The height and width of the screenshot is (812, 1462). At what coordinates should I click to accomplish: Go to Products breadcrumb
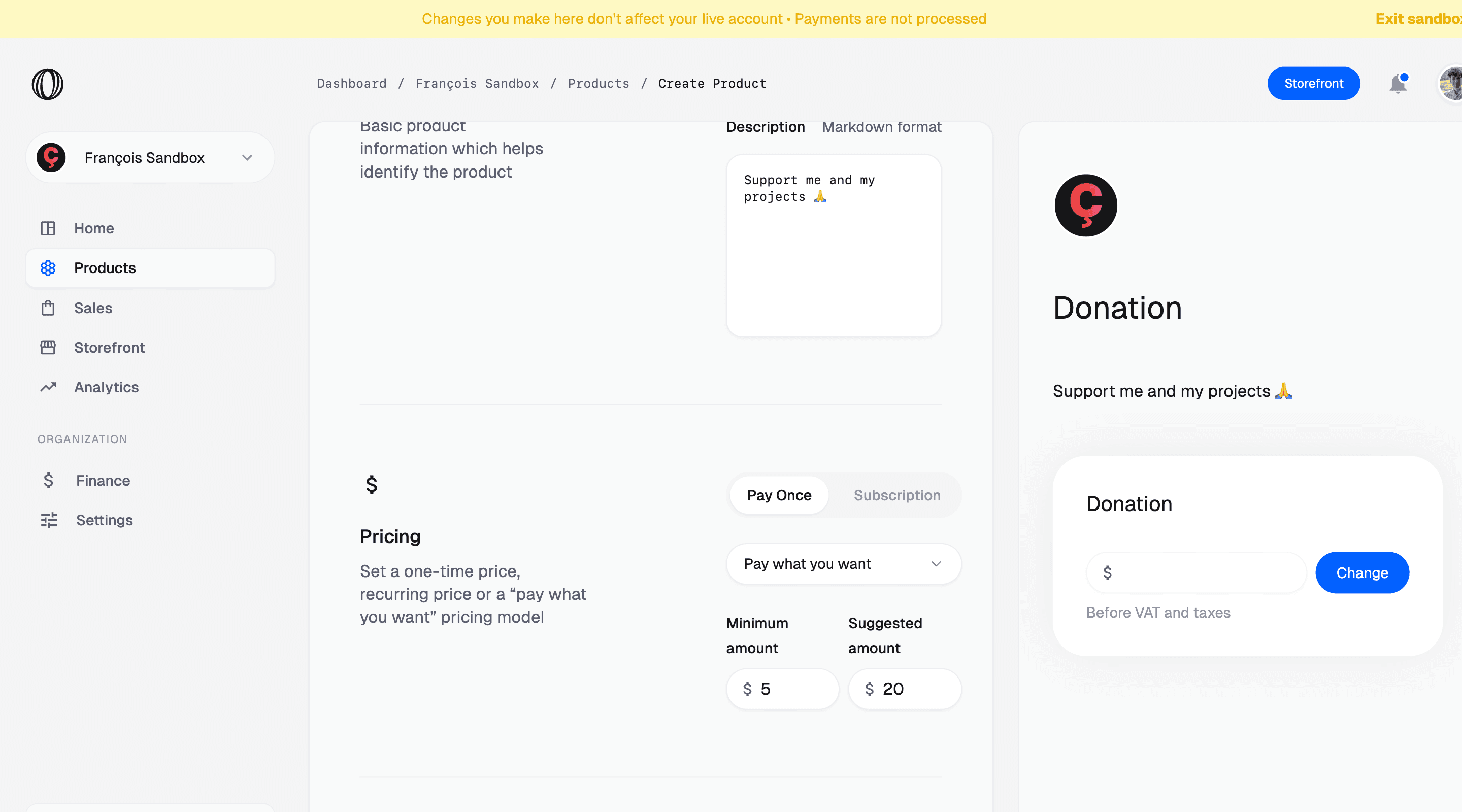(598, 83)
